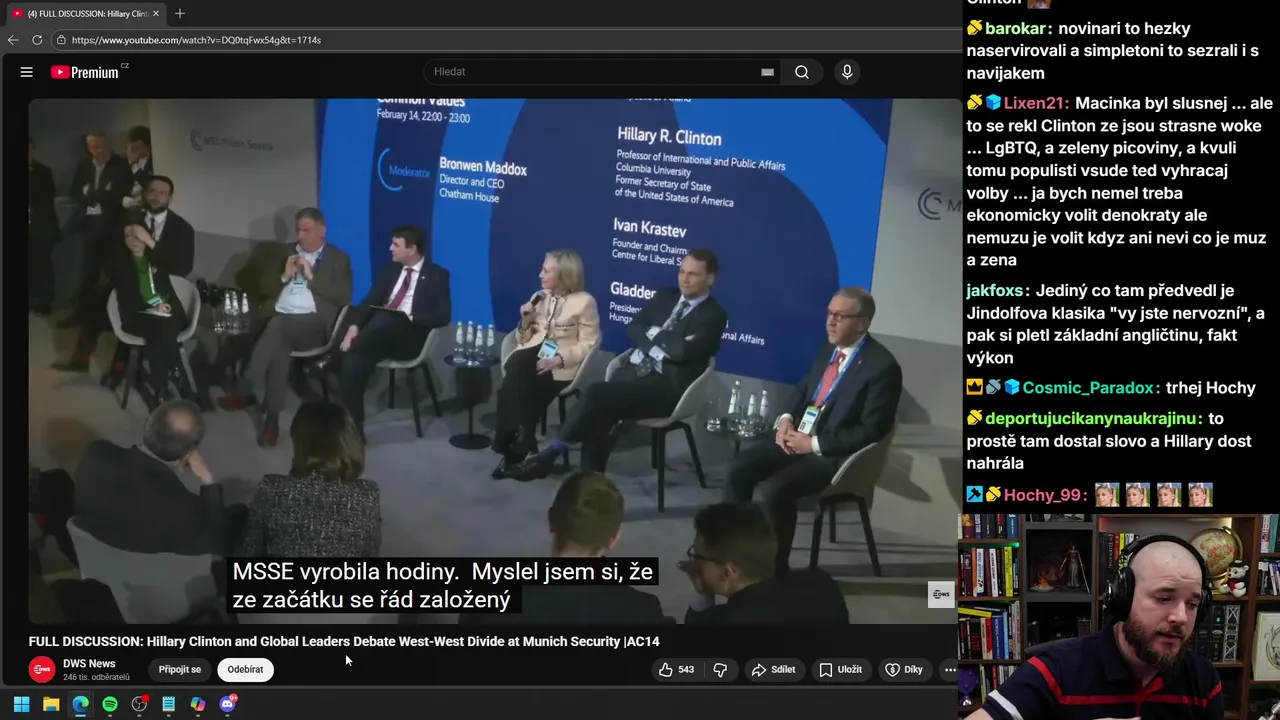Open the YouTube hamburger guide menu
Image resolution: width=1280 pixels, height=720 pixels.
click(x=27, y=72)
